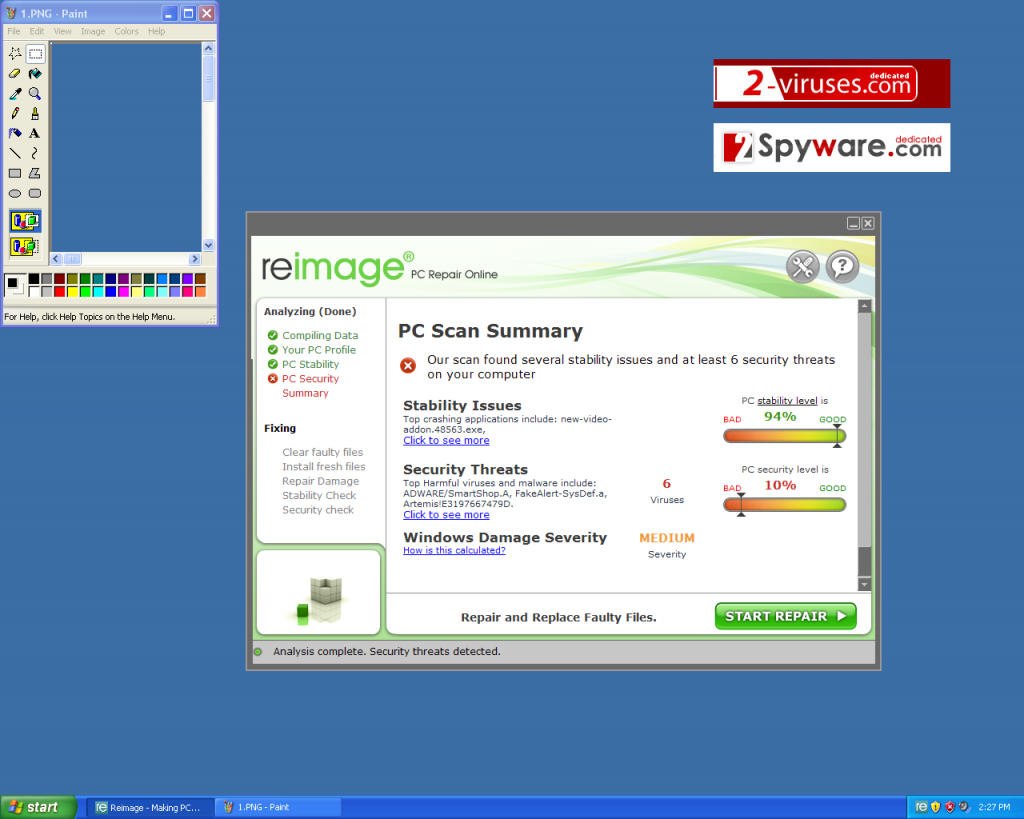This screenshot has width=1024, height=819.
Task: Click the 2-viruses.com dedicated banner
Action: click(831, 84)
